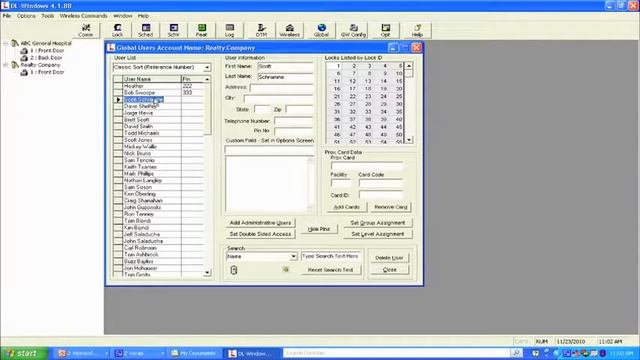Click the First Name input field
The width and height of the screenshot is (640, 360).
(285, 66)
